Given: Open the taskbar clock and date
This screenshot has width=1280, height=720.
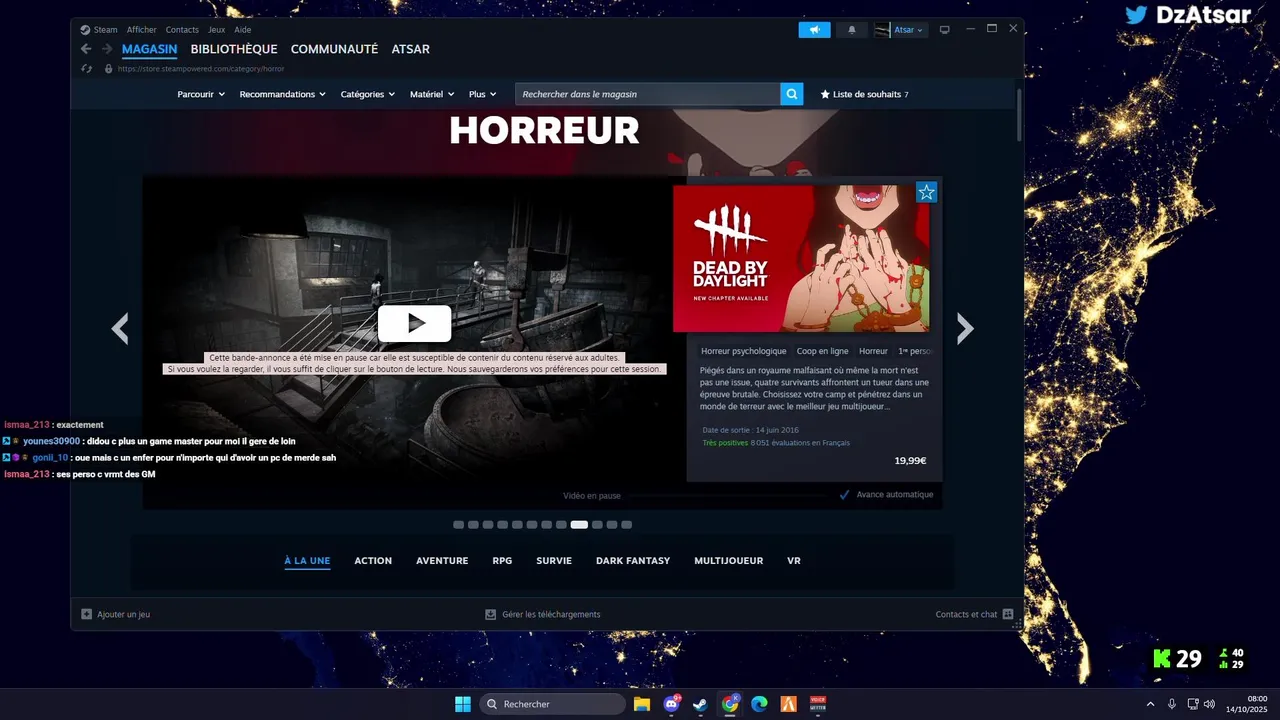Looking at the screenshot, I should 1247,704.
